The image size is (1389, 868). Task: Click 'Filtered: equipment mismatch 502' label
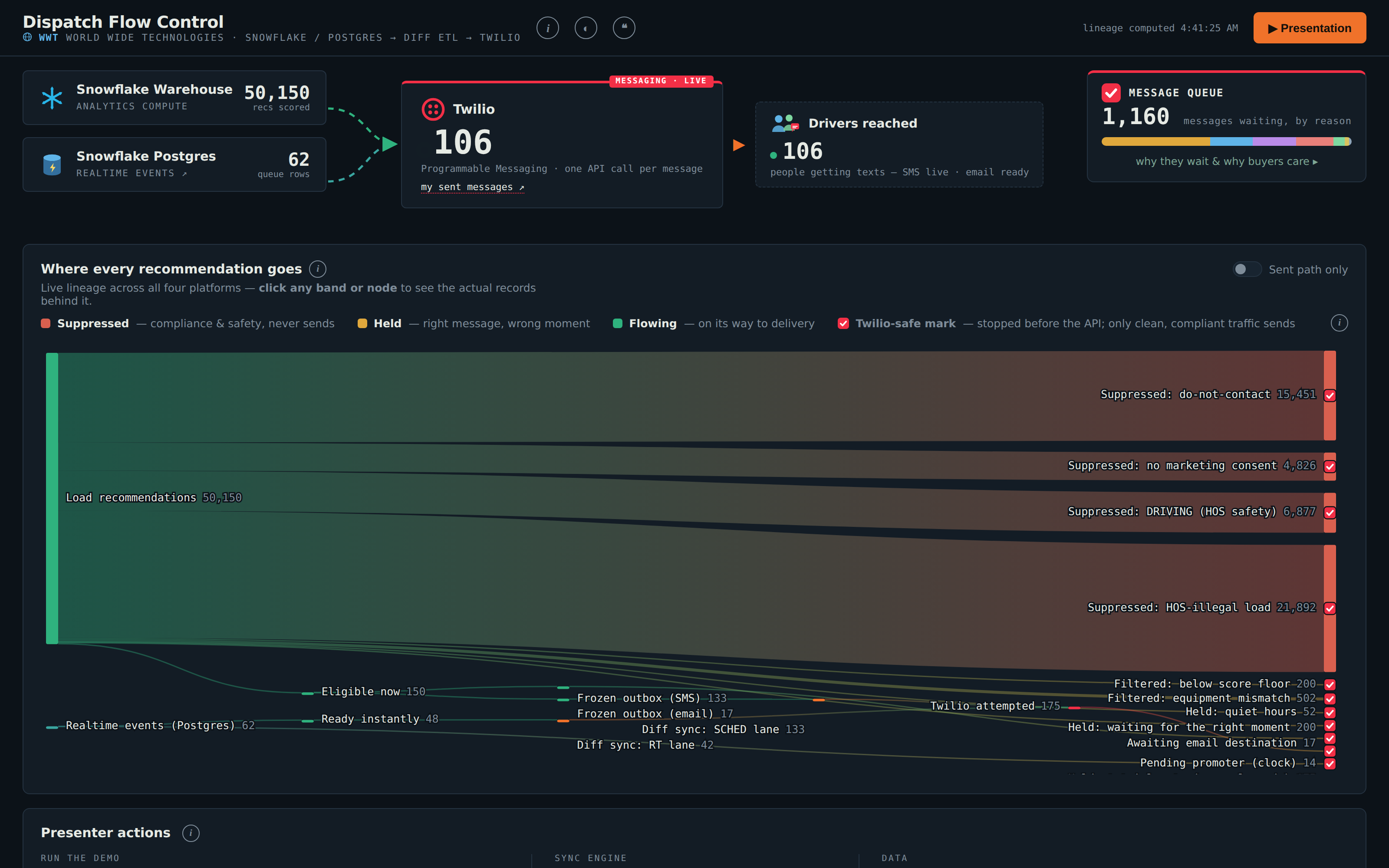point(1211,698)
